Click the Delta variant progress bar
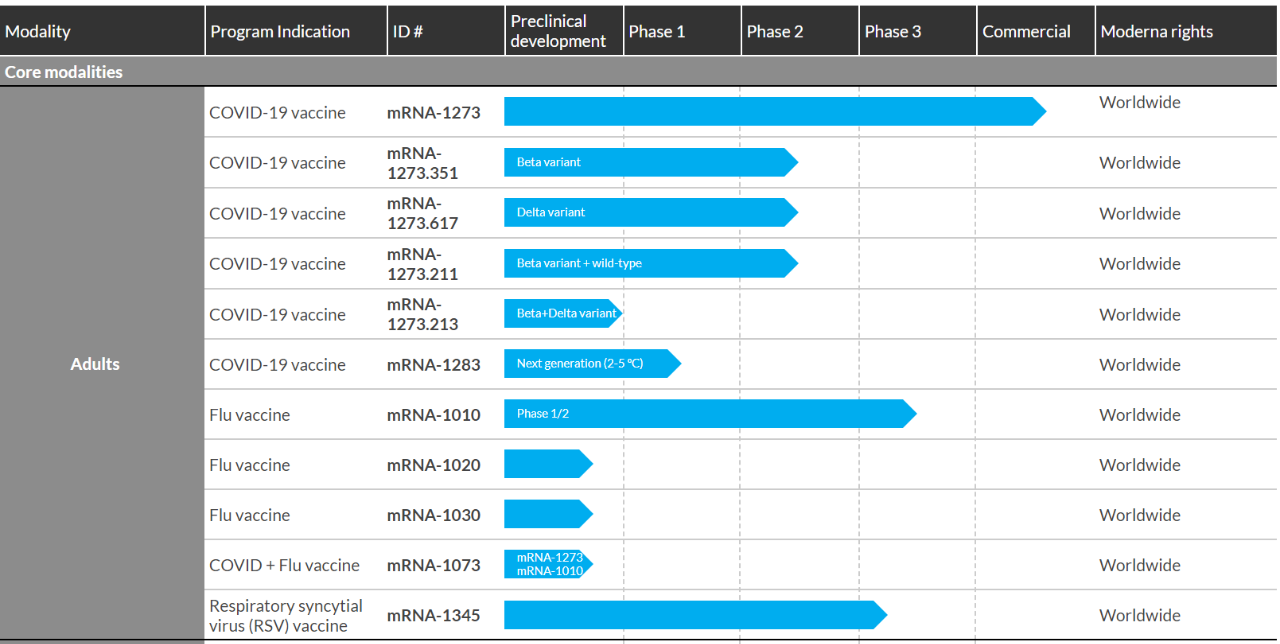The height and width of the screenshot is (644, 1280). [651, 212]
